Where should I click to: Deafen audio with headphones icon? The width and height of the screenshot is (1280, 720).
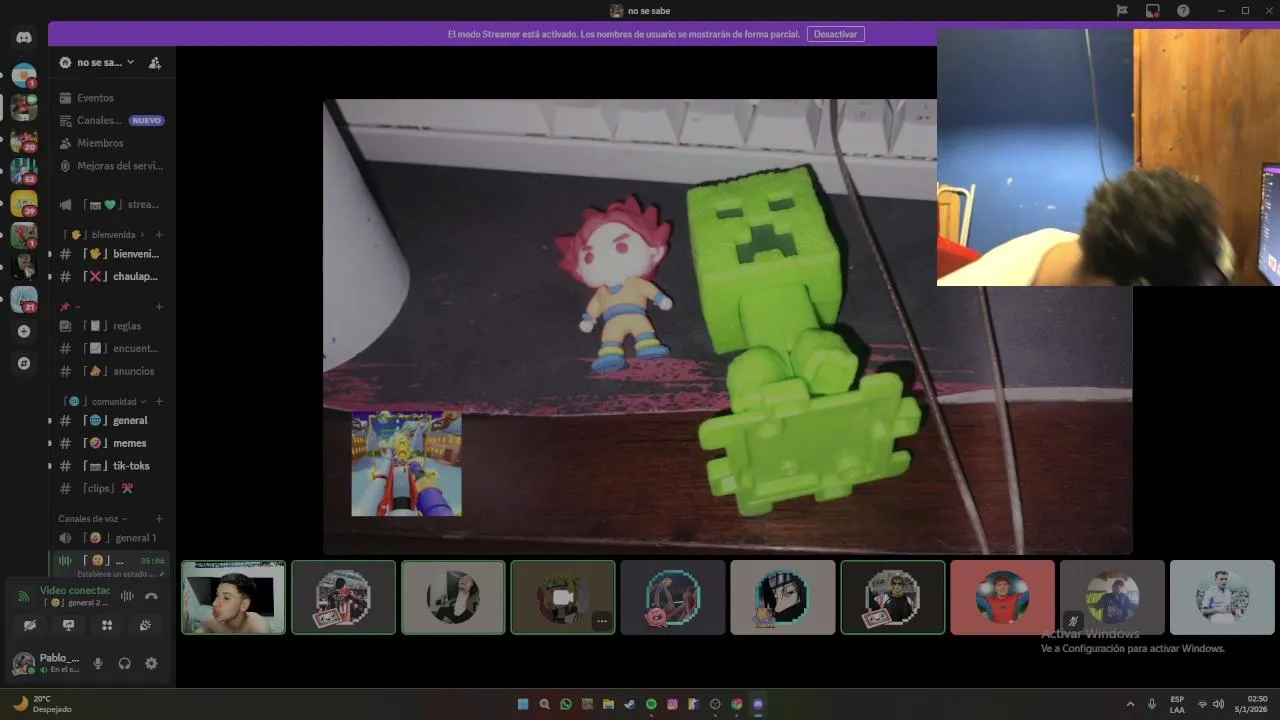point(125,663)
